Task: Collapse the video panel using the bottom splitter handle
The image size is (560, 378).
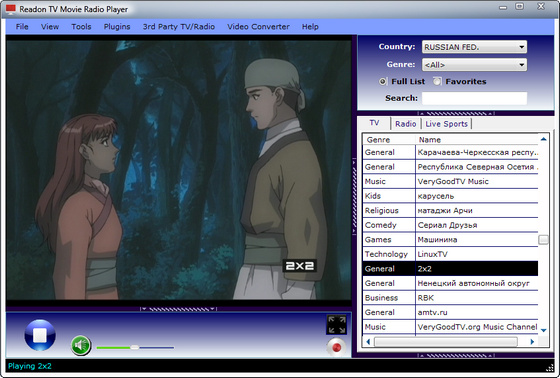Action: coord(179,309)
